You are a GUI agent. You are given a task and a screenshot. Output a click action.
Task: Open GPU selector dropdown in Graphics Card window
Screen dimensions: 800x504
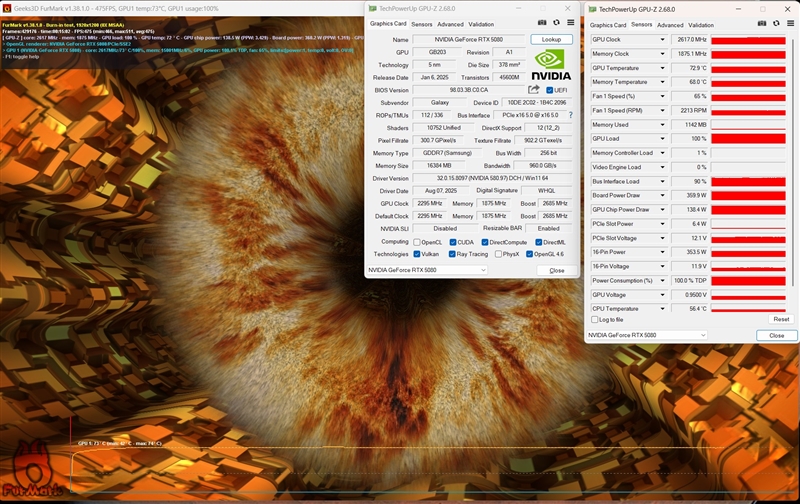[x=427, y=270]
